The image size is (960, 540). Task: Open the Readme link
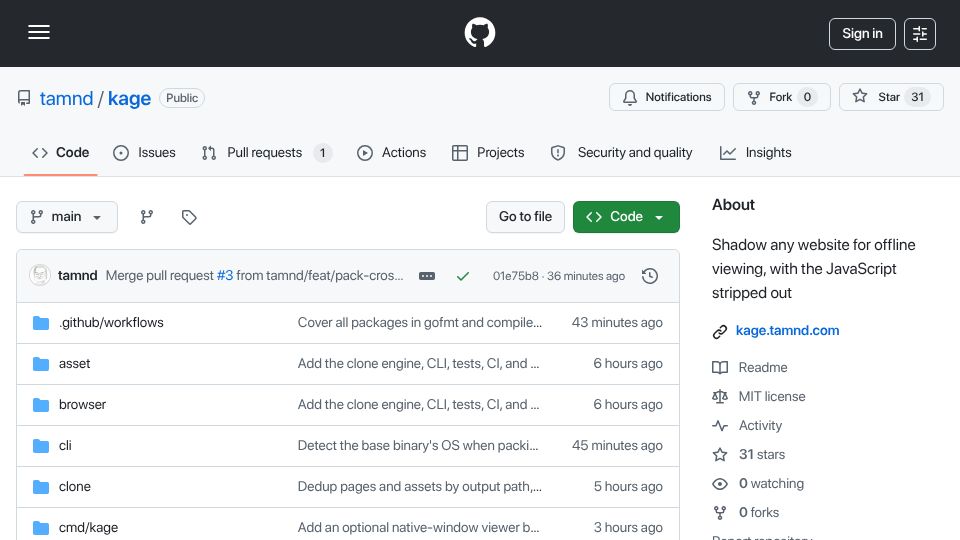tap(763, 367)
